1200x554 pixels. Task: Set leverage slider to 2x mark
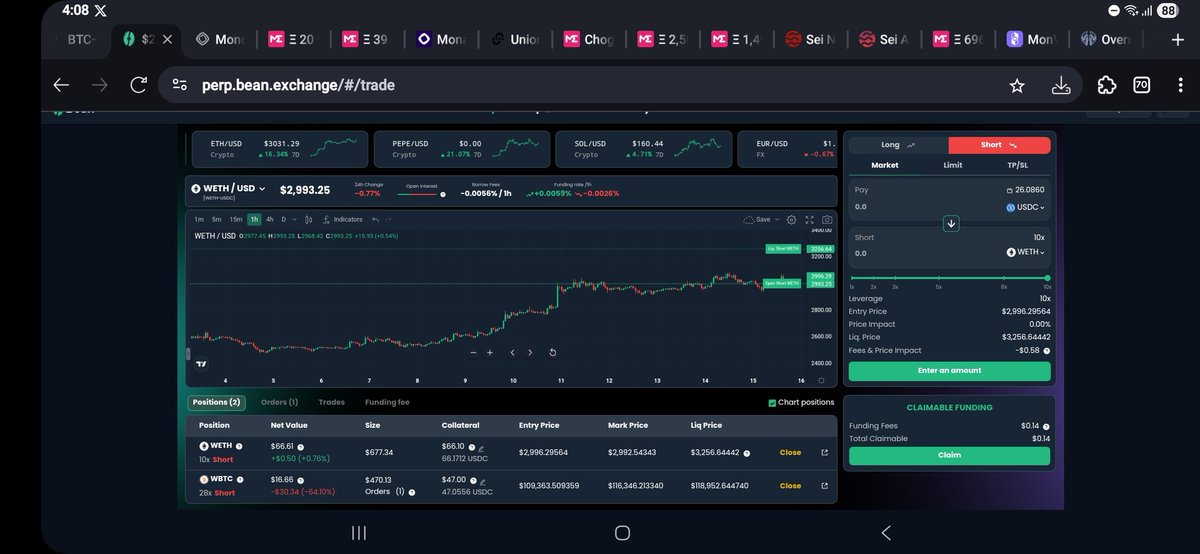pyautogui.click(x=874, y=278)
